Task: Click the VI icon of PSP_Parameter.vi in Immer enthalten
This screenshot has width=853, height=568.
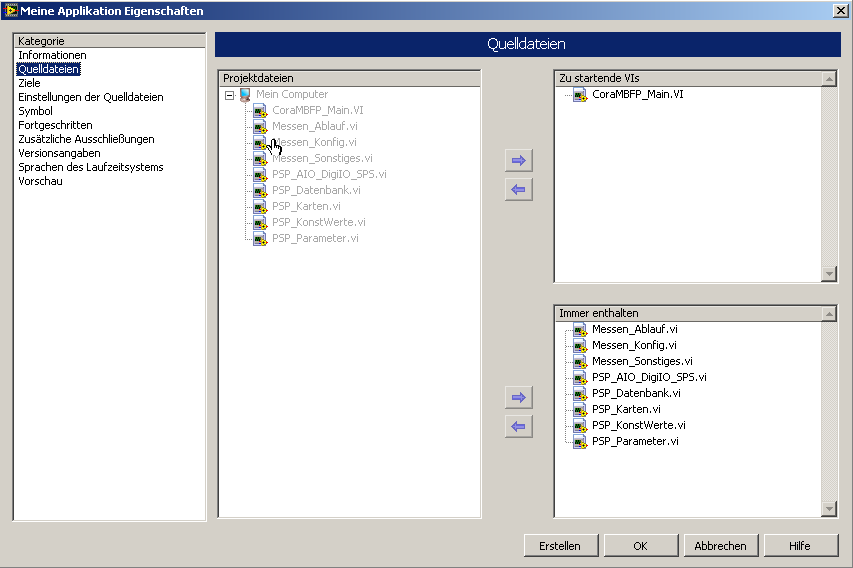Action: click(580, 442)
